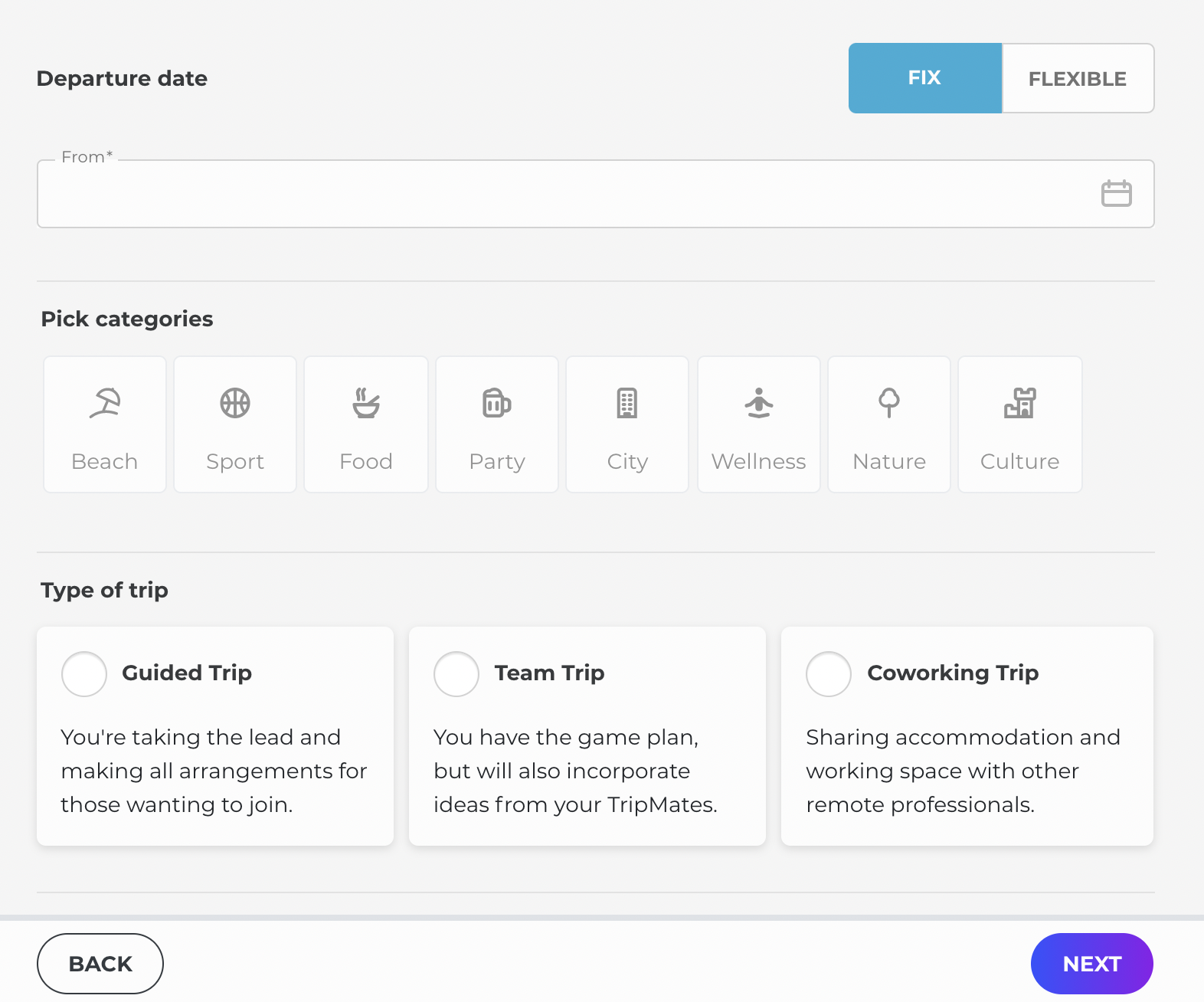Select the Beach umbrella category icon
Viewport: 1204px width, 1002px height.
(x=105, y=403)
